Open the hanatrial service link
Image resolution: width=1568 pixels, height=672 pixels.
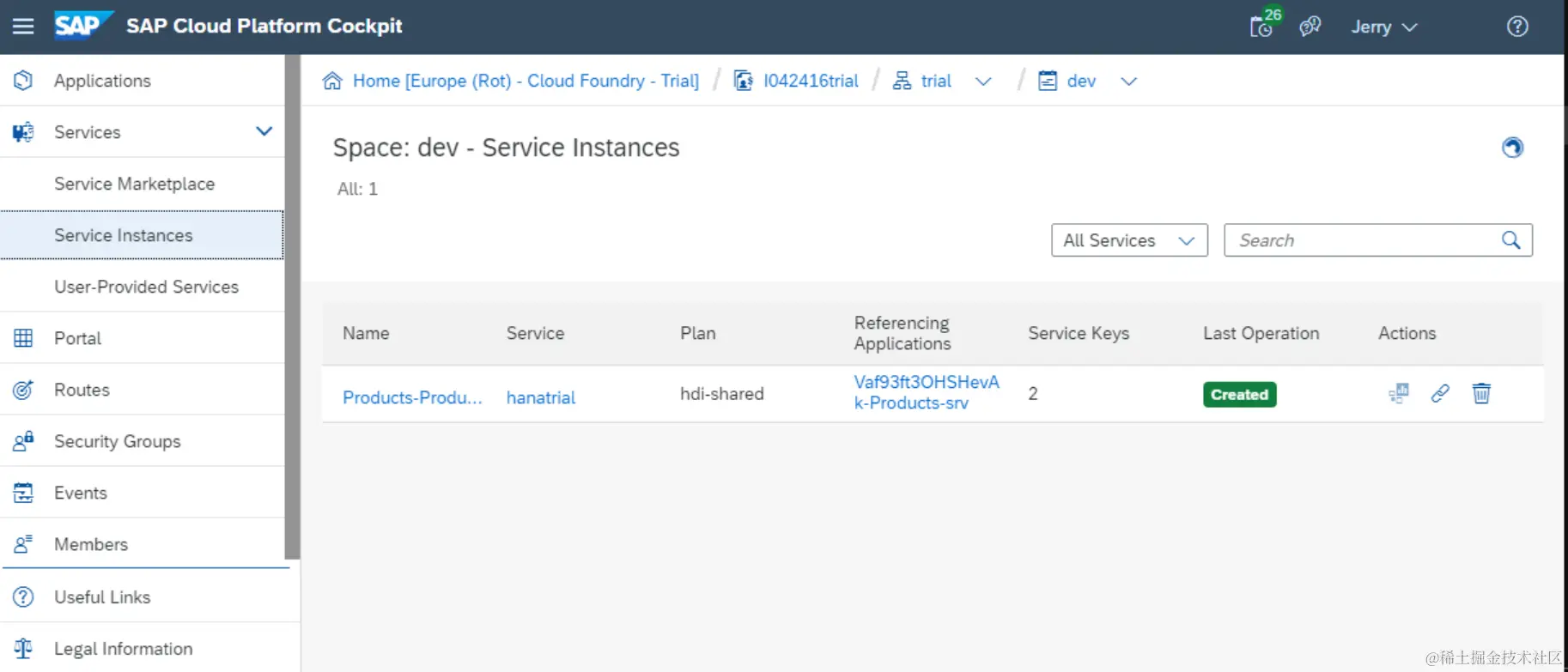click(541, 397)
